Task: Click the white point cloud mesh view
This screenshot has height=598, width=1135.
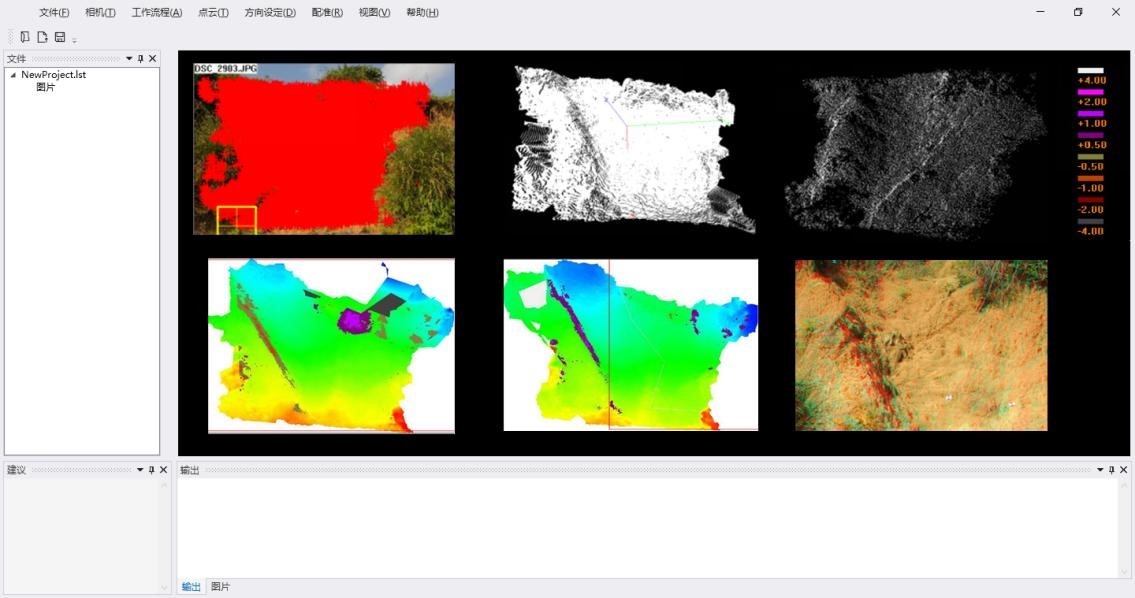Action: [x=632, y=147]
